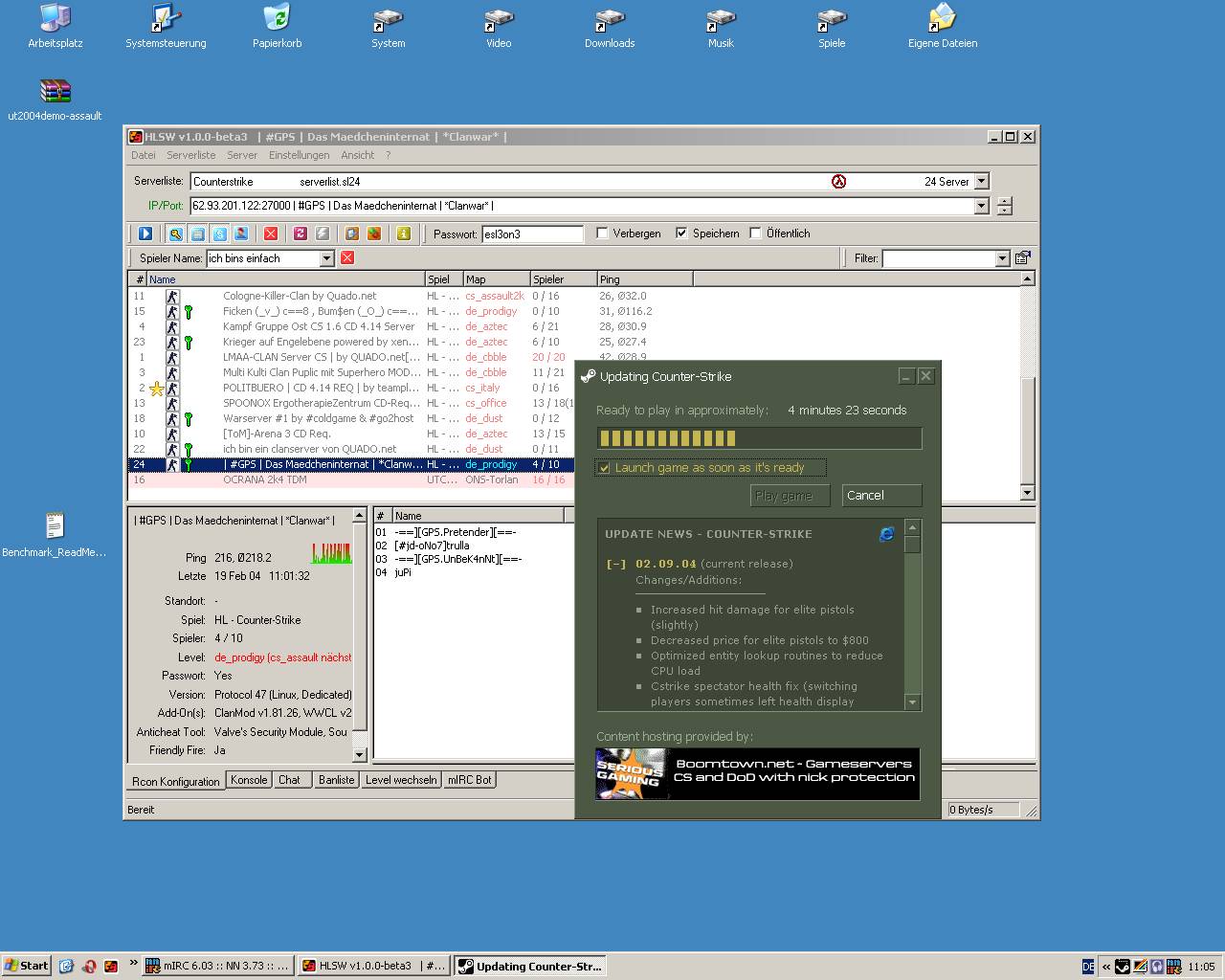The image size is (1225, 980).
Task: Sort server list by Ping column header
Action: 644,279
